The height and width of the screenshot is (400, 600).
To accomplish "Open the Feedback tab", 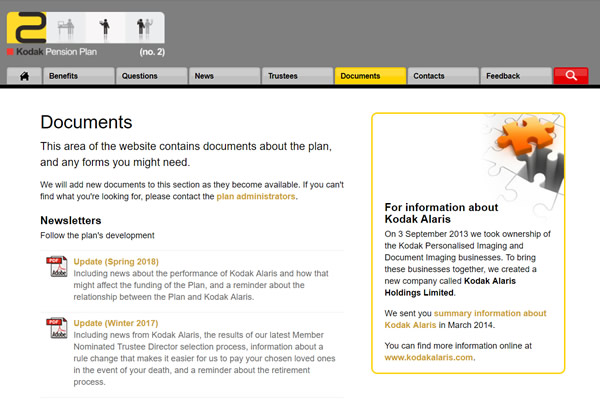I will click(516, 76).
